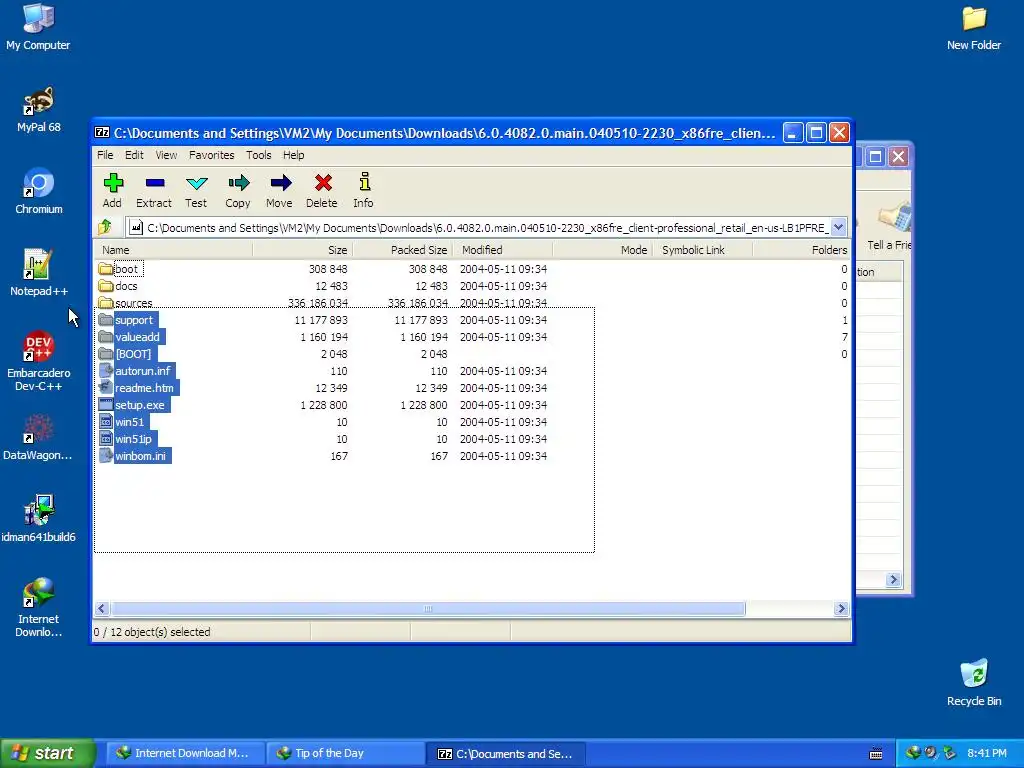Open the Favorites menu
Screen dimensions: 1024x768
point(212,155)
